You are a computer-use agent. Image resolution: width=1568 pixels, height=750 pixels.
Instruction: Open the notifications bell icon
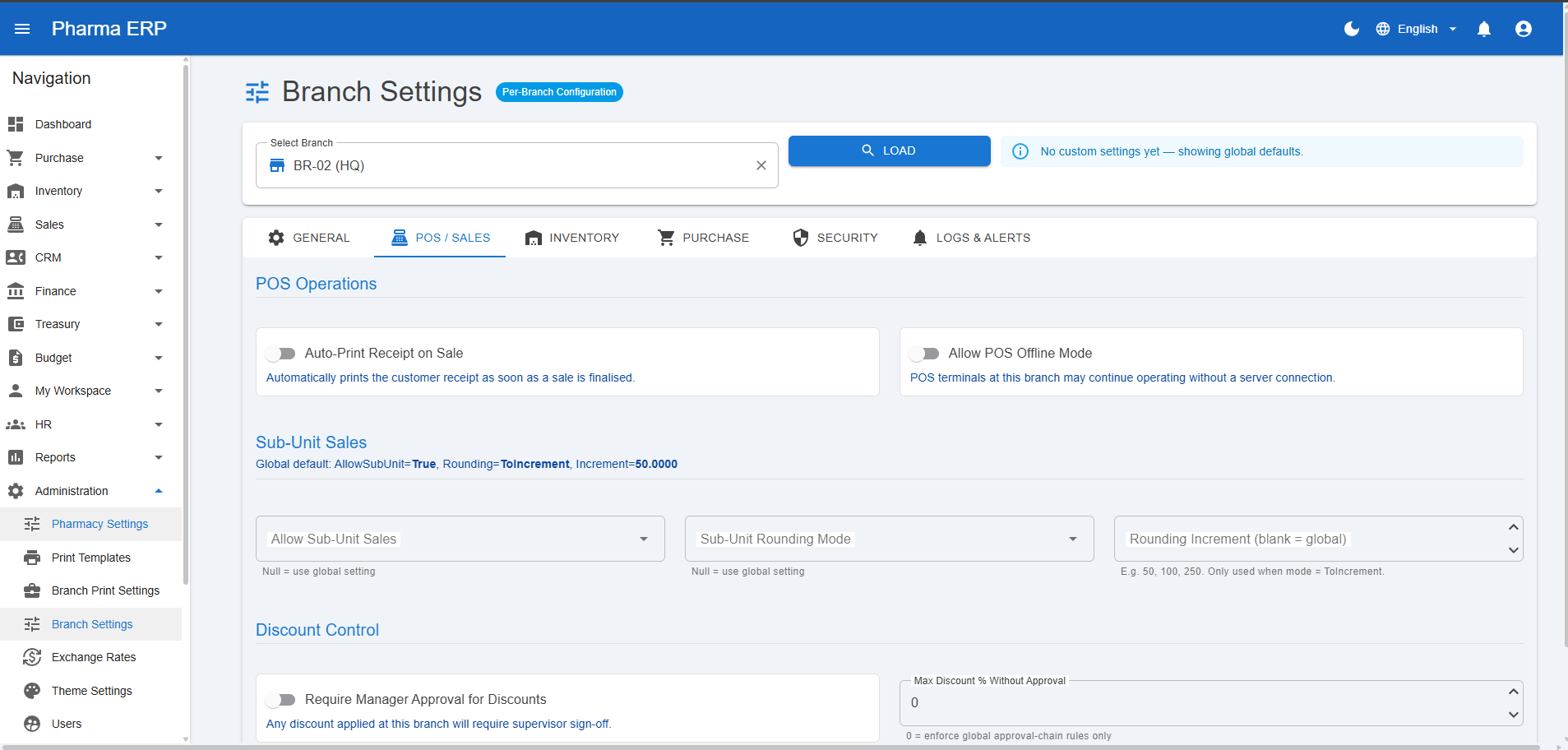click(x=1483, y=29)
